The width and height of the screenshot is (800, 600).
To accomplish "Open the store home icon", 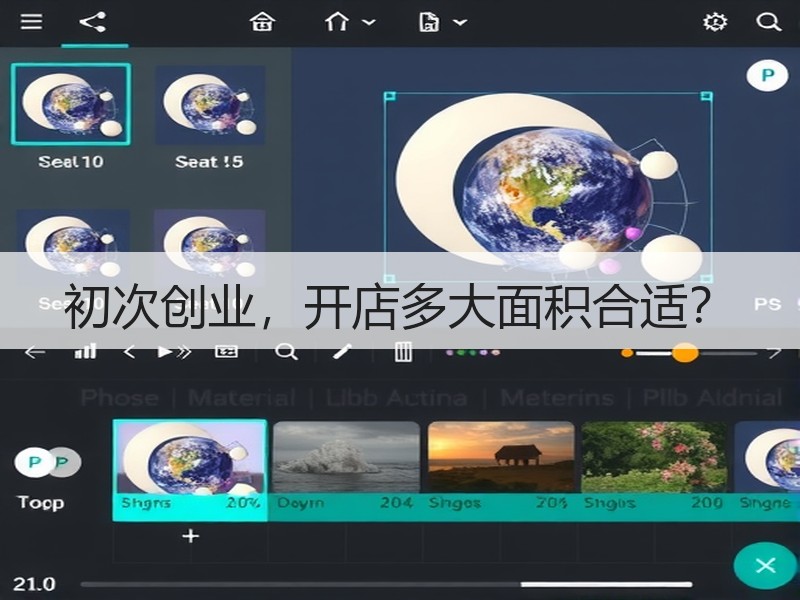I will [x=262, y=22].
